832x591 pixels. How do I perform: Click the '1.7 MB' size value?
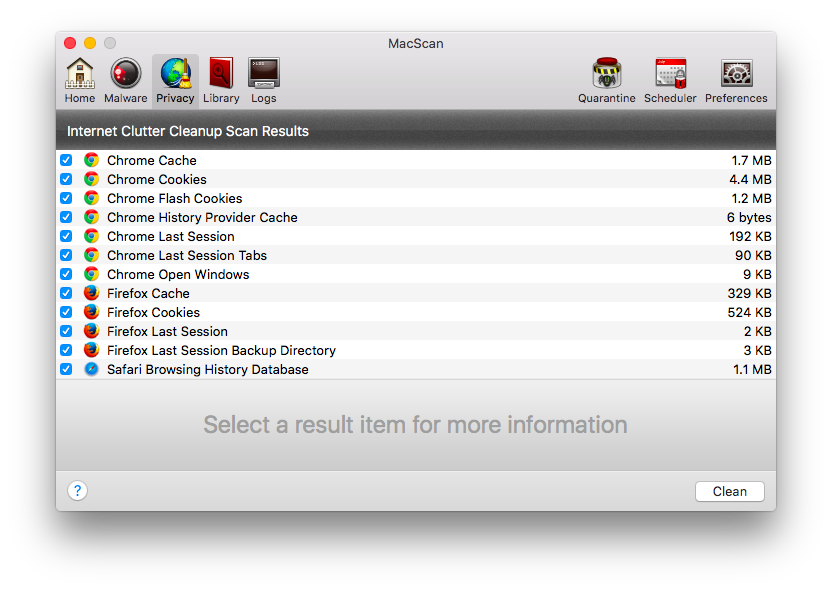pyautogui.click(x=751, y=160)
